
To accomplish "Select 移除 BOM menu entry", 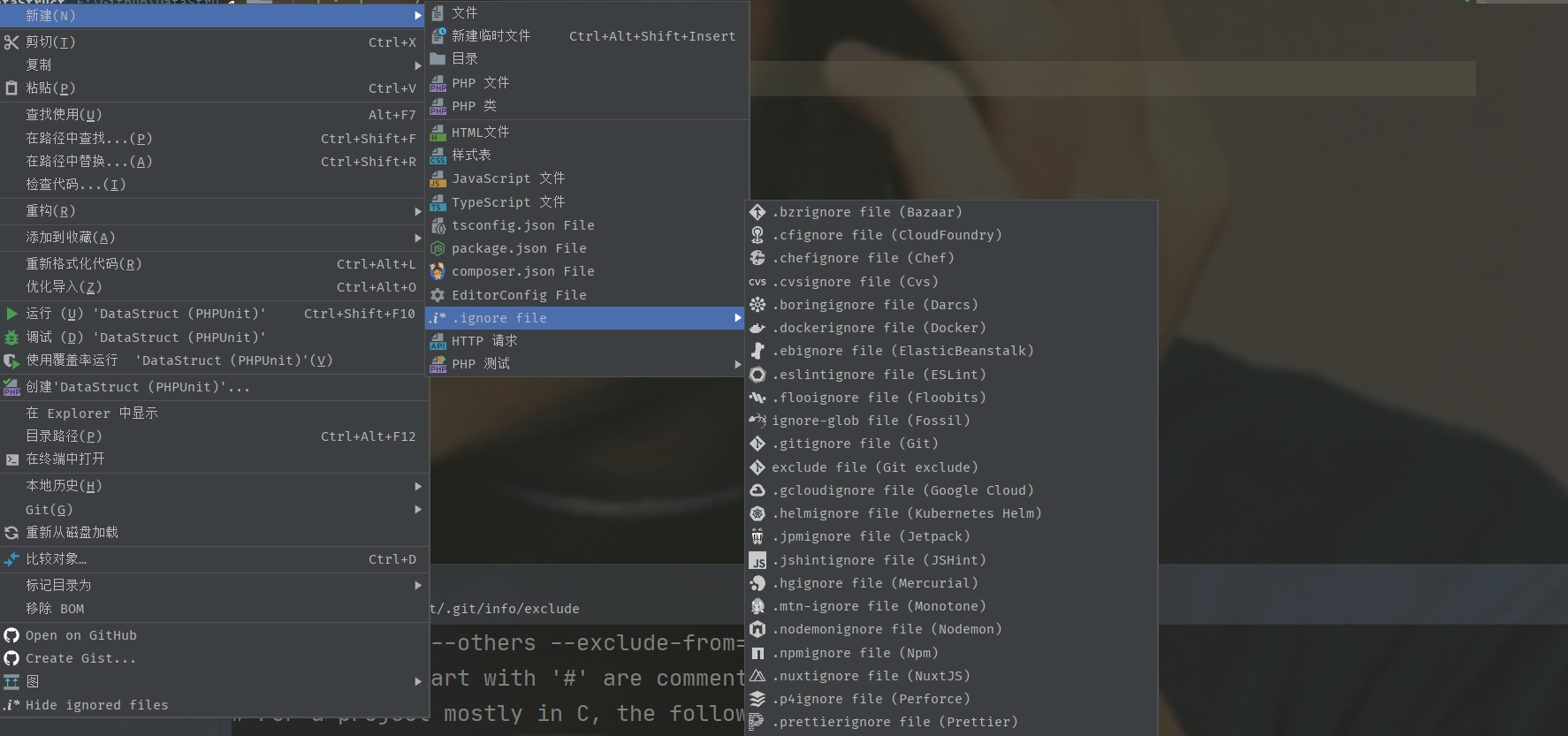I will 214,609.
